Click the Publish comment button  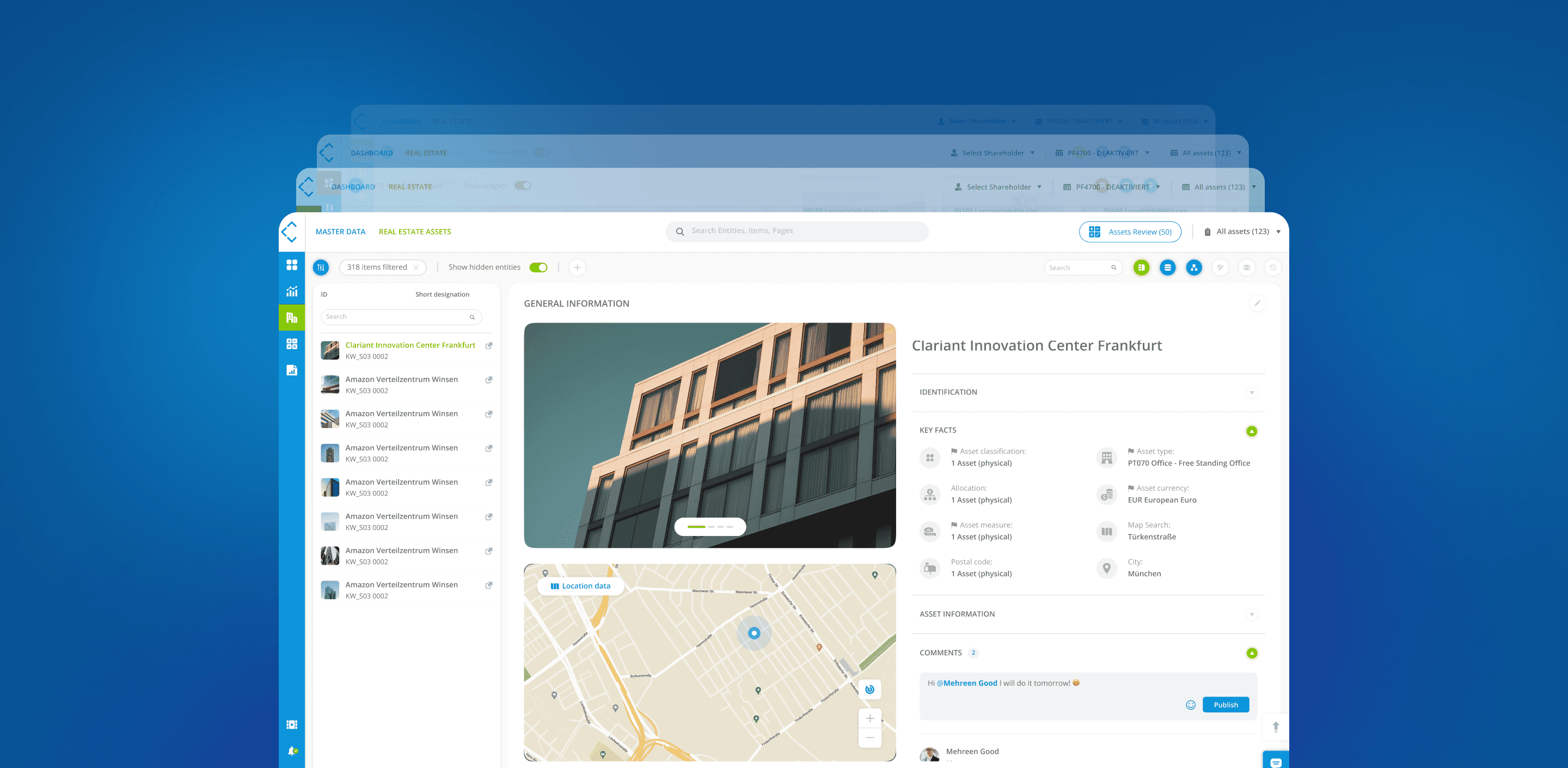pos(1226,705)
